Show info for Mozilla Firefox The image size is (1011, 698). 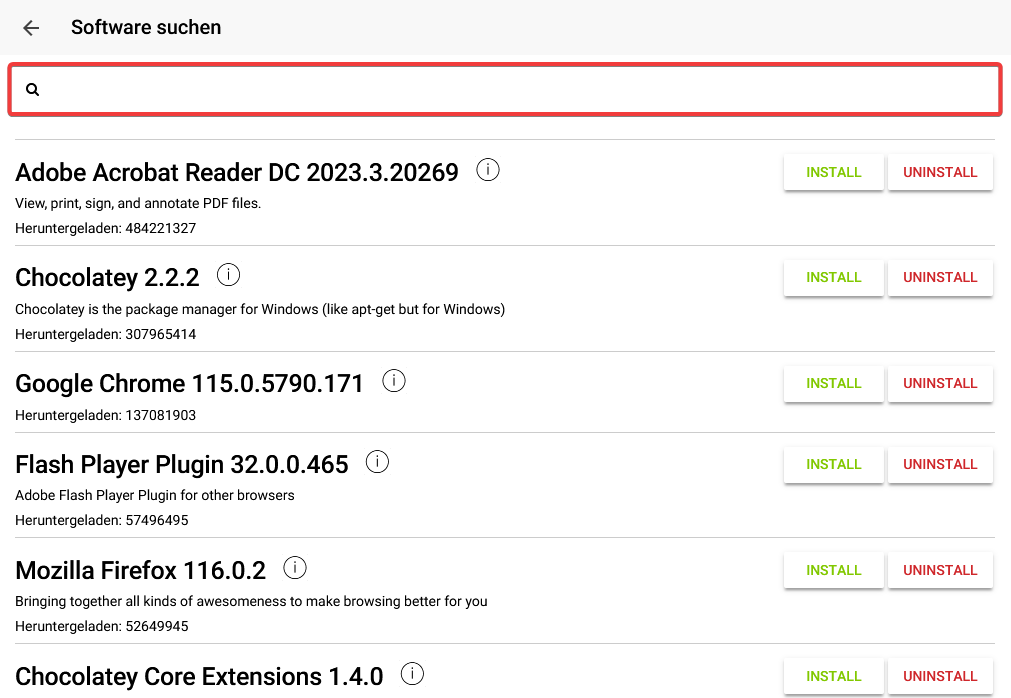[295, 568]
